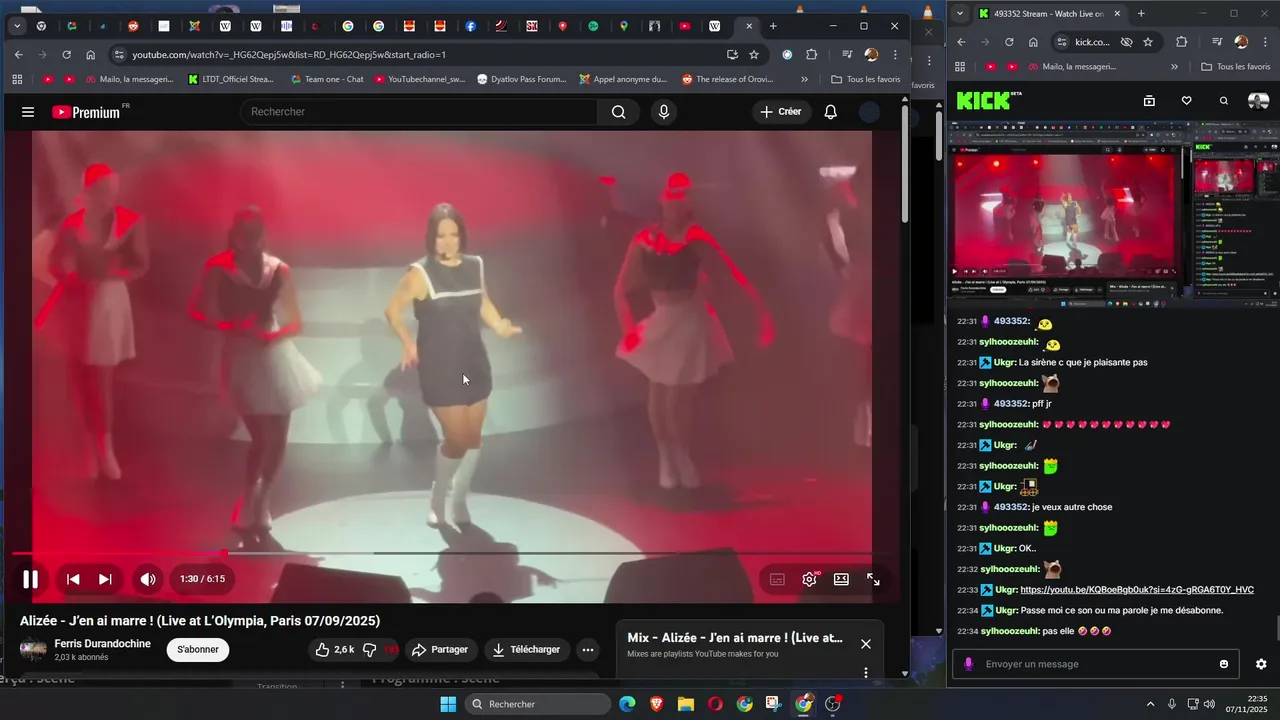The image size is (1280, 720).
Task: Open the Mailo bookmark in the YouTube window
Action: click(x=129, y=79)
